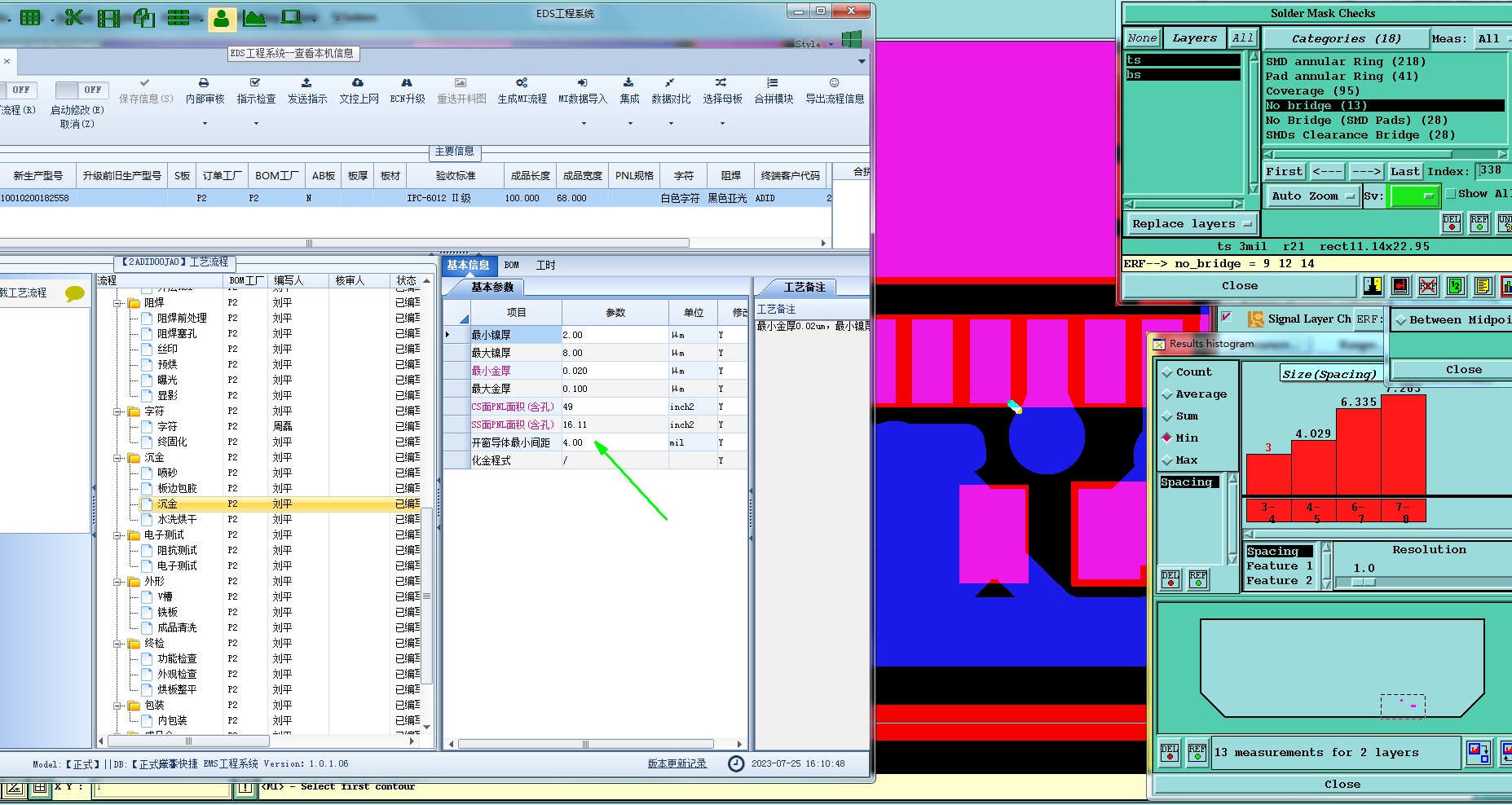Click the next arrow ---> button
This screenshot has width=1512, height=805.
(1366, 172)
